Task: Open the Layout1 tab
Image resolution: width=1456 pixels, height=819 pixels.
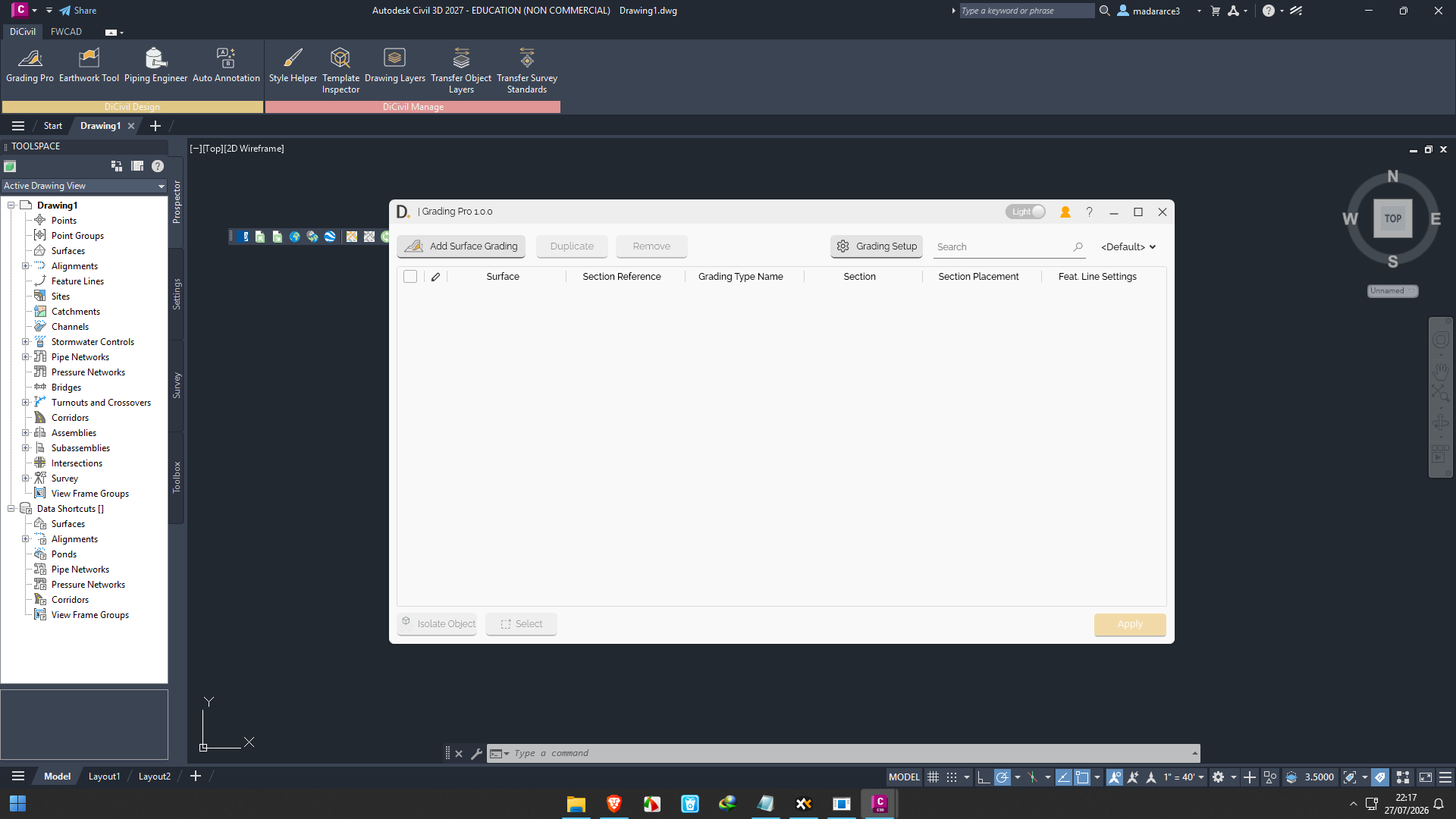Action: coord(104,777)
